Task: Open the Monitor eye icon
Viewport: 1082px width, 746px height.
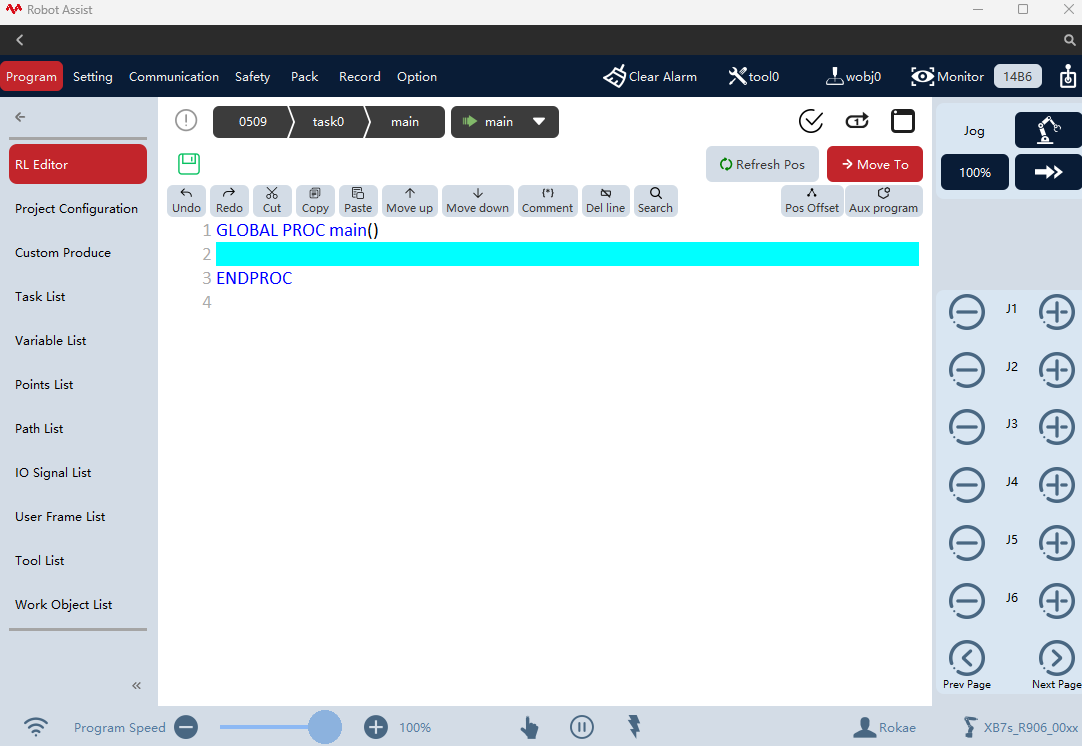Action: point(922,77)
